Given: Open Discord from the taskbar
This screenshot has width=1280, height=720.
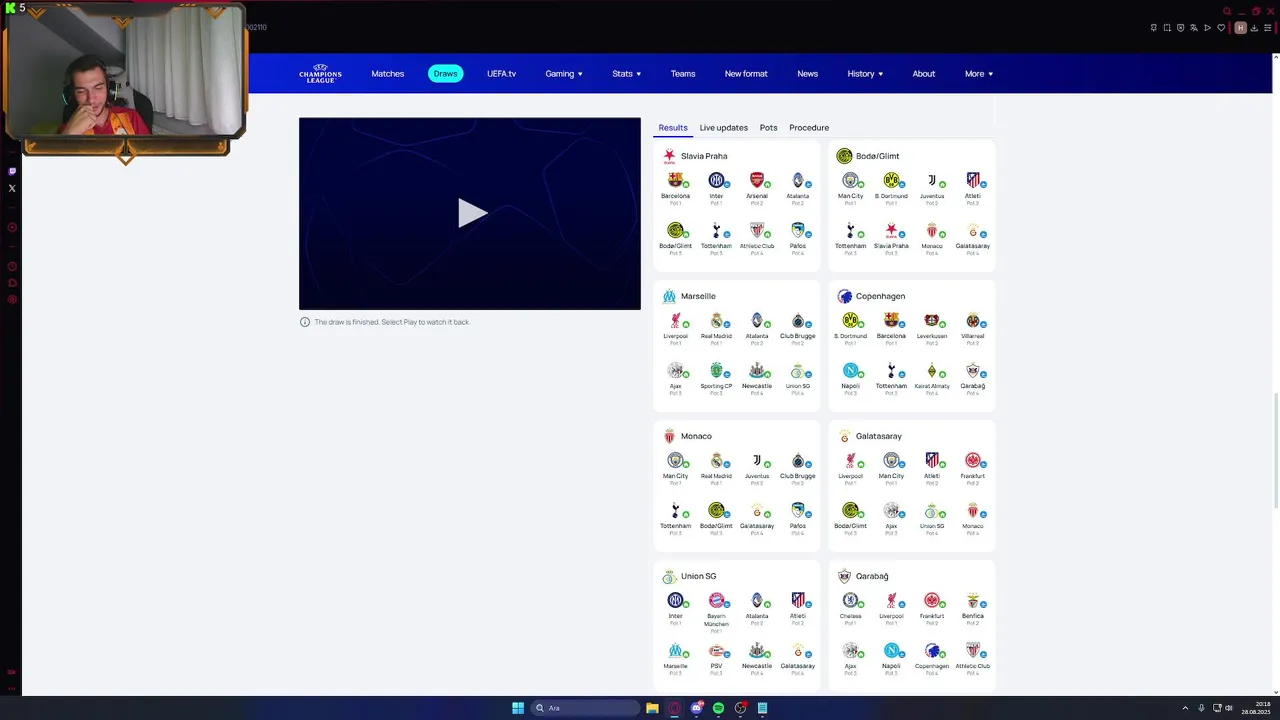Looking at the screenshot, I should pos(696,708).
